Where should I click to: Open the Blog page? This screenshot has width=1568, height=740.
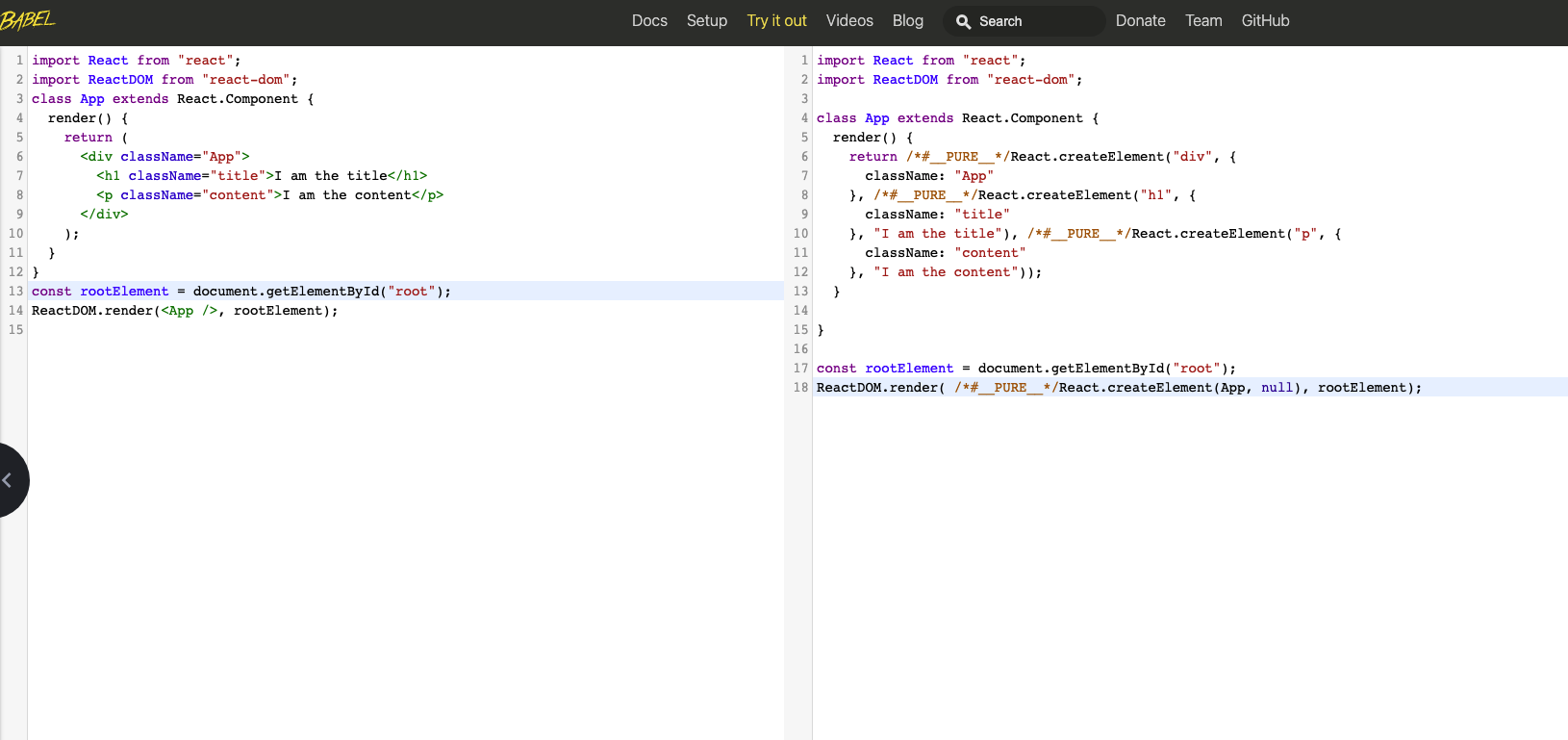907,20
